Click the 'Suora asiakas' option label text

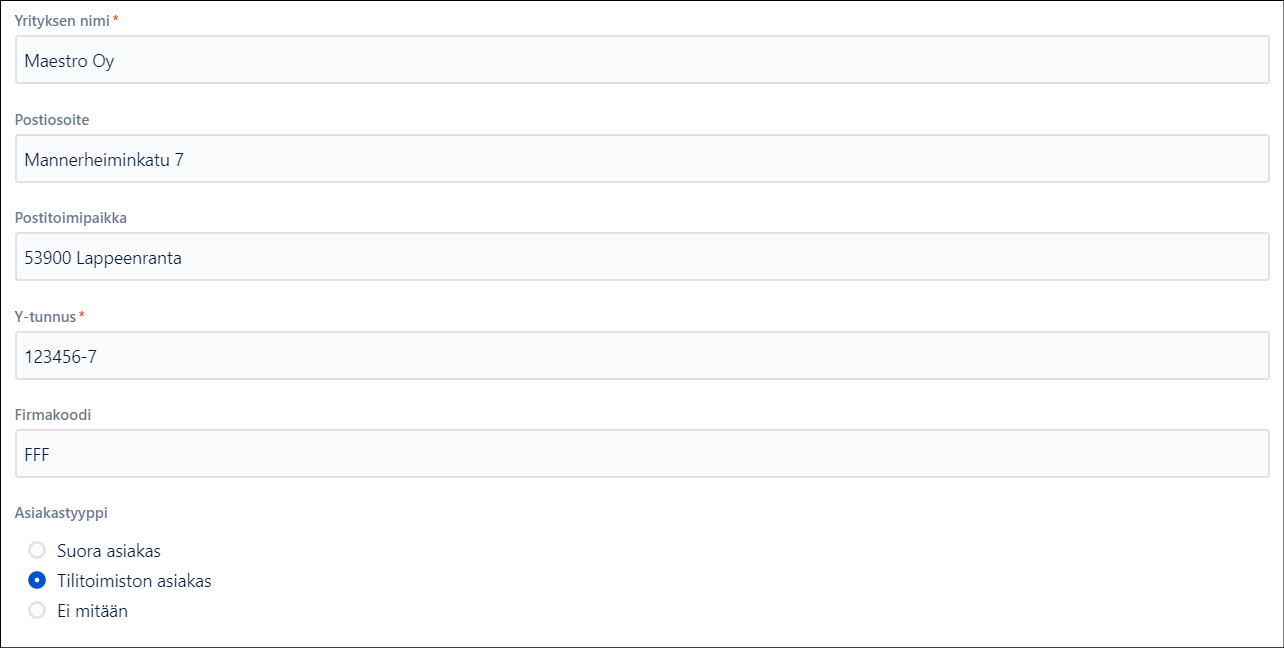click(109, 550)
